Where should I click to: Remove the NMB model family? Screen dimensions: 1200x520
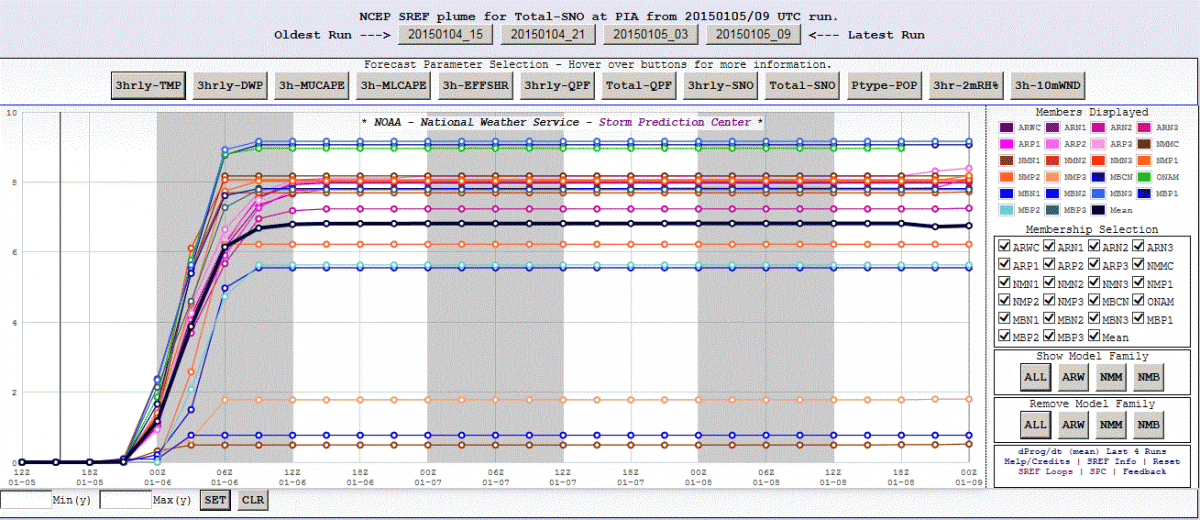(x=1150, y=425)
